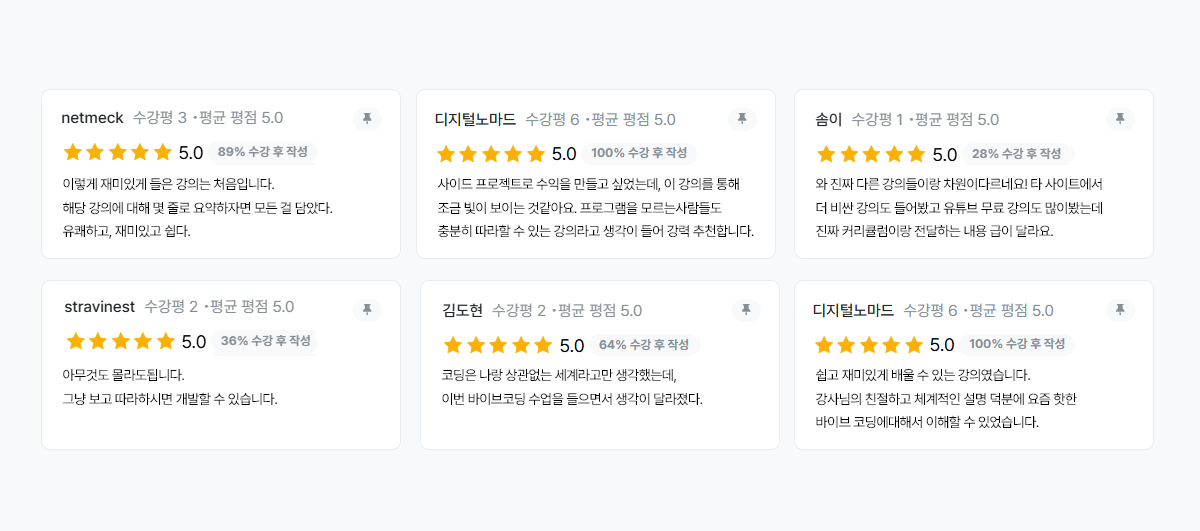The height and width of the screenshot is (531, 1200).
Task: Toggle the pin on stravinest's review
Action: (x=367, y=310)
